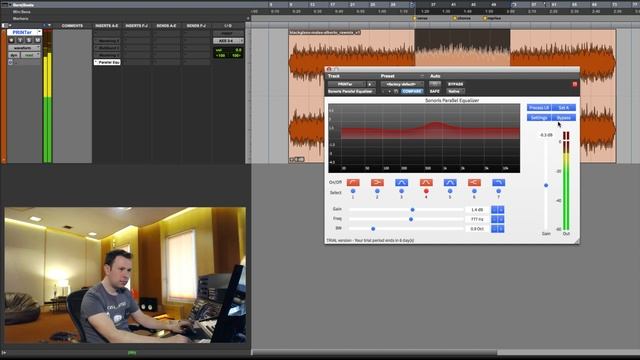Click the Freq slider handle

[411, 219]
